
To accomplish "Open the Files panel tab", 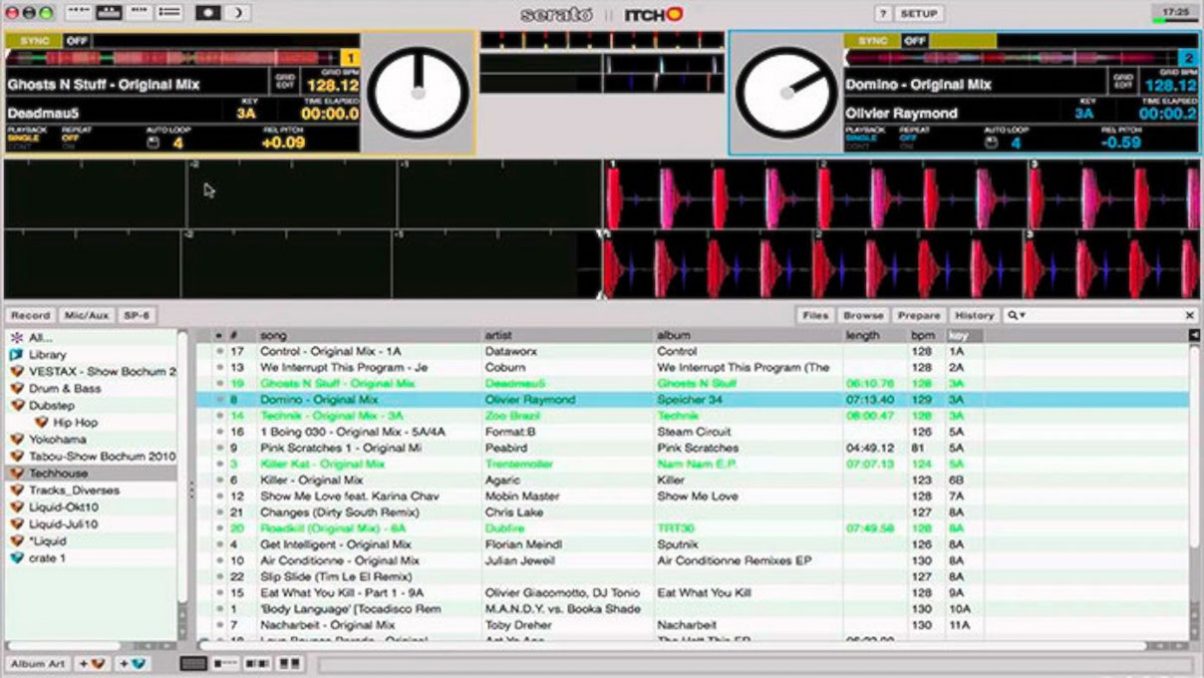I will click(x=816, y=315).
